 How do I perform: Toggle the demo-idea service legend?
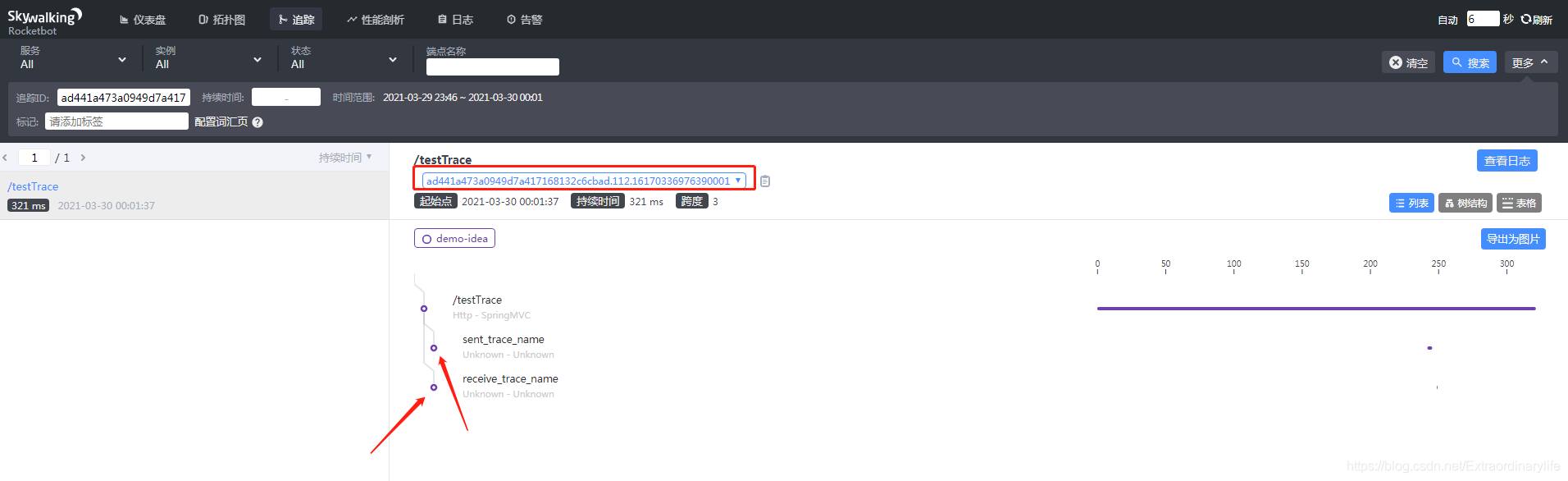[x=454, y=238]
